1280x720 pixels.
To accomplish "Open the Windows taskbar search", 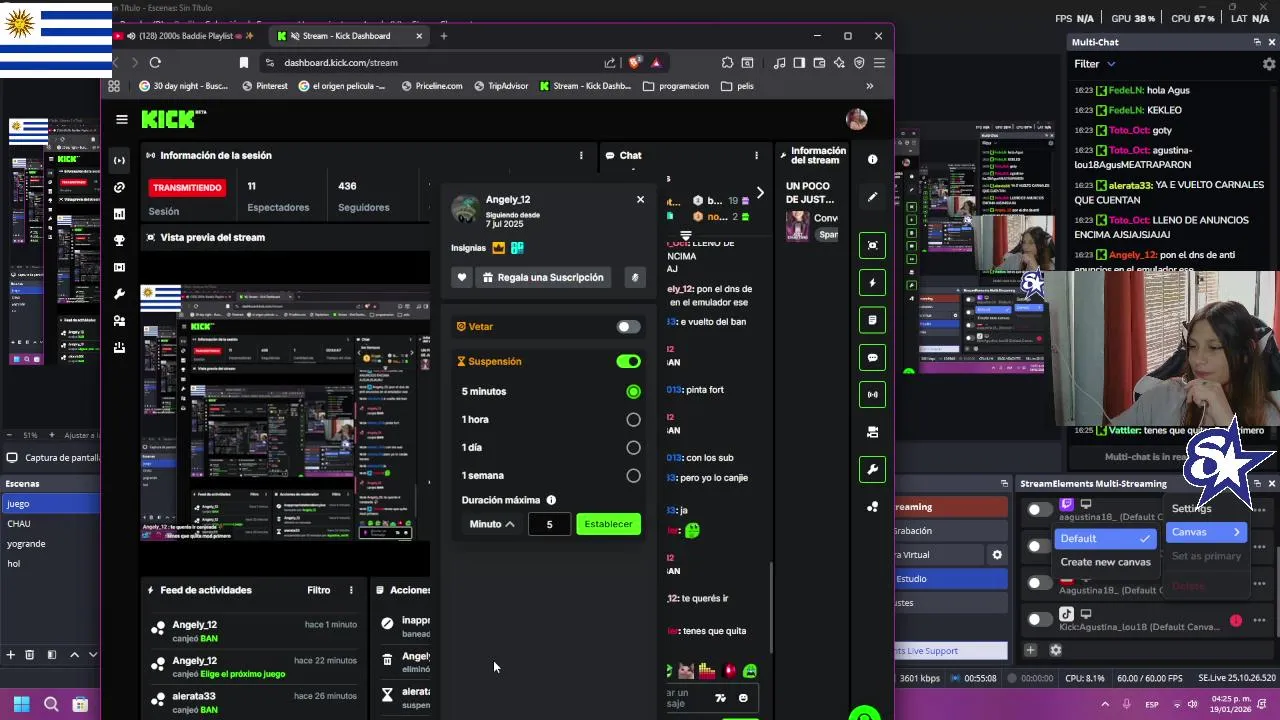I will click(x=51, y=704).
